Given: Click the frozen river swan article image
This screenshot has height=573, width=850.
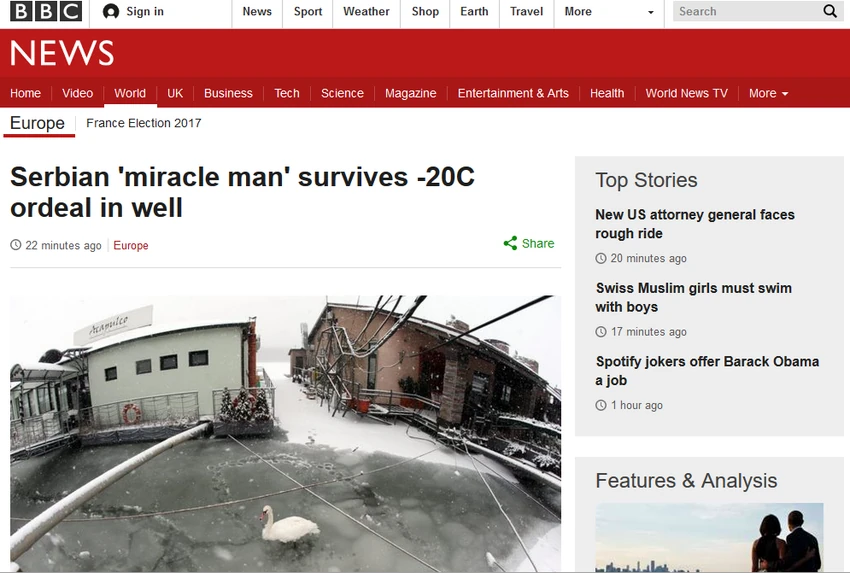Looking at the screenshot, I should (x=286, y=434).
